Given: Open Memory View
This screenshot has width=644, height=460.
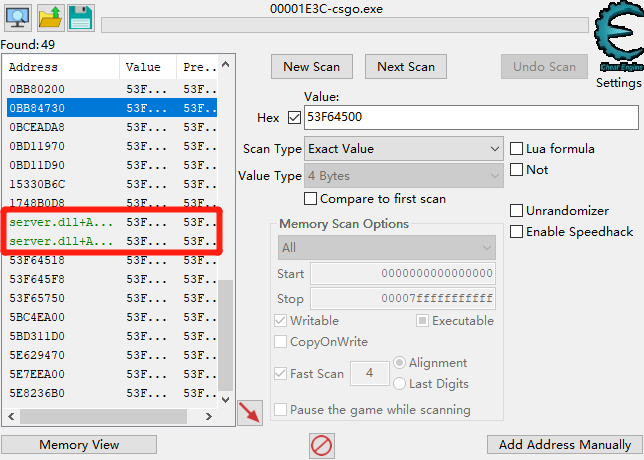Looking at the screenshot, I should click(x=79, y=444).
